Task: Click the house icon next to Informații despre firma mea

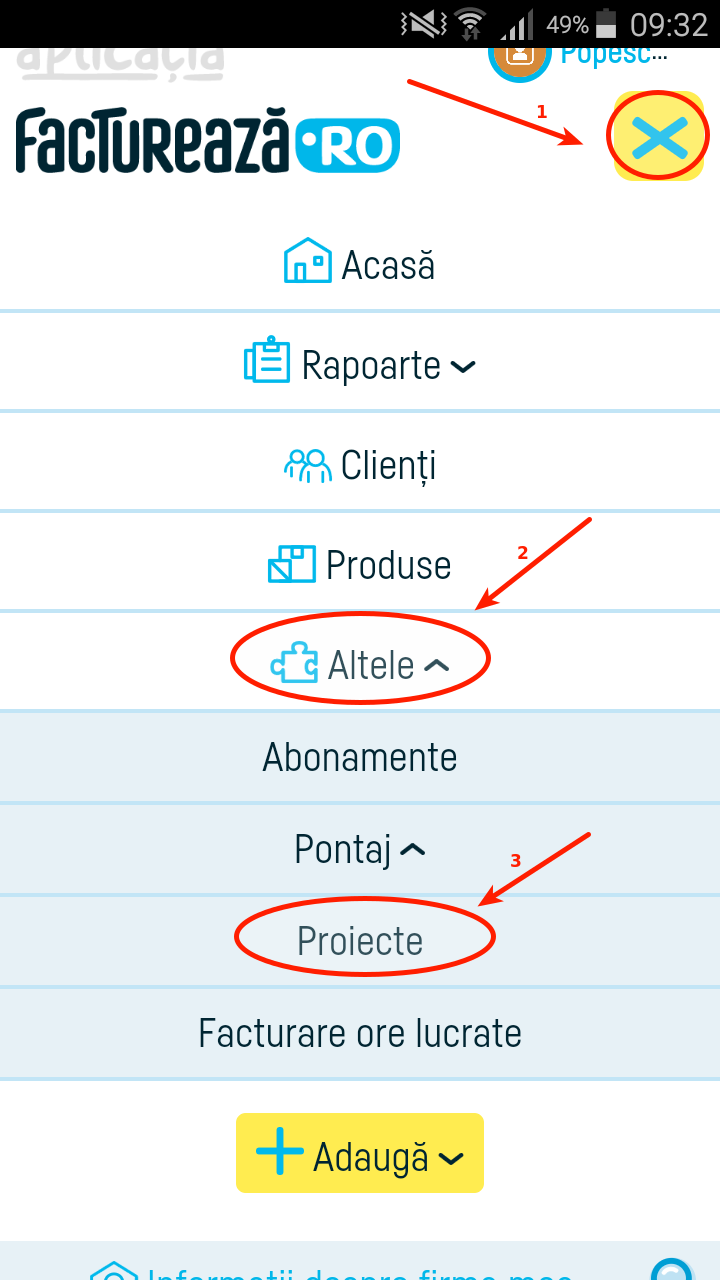Action: pos(115,1272)
